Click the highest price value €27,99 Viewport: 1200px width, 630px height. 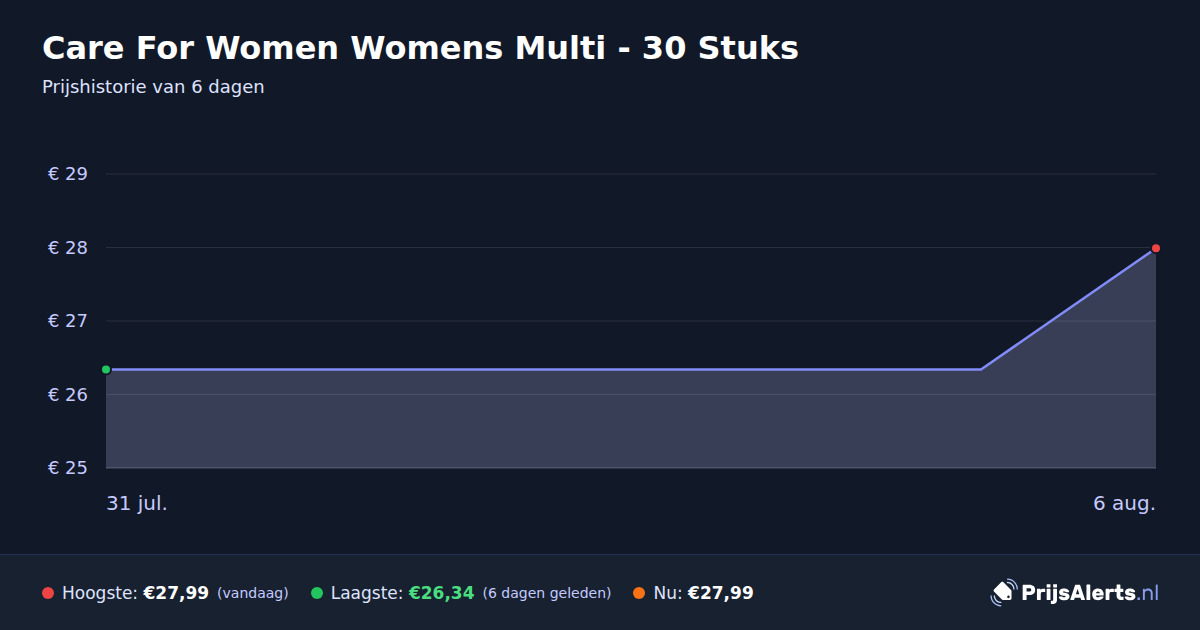pos(176,593)
